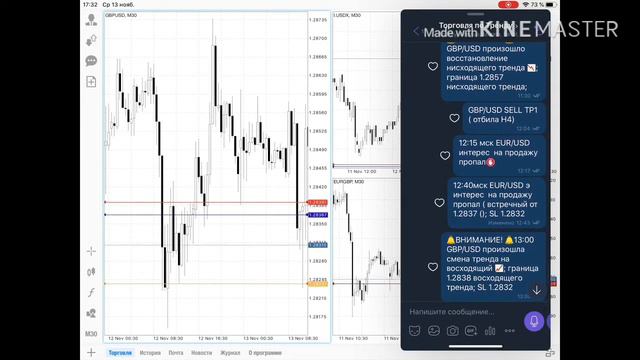Tap the plus icon at bottom left

click(x=91, y=353)
